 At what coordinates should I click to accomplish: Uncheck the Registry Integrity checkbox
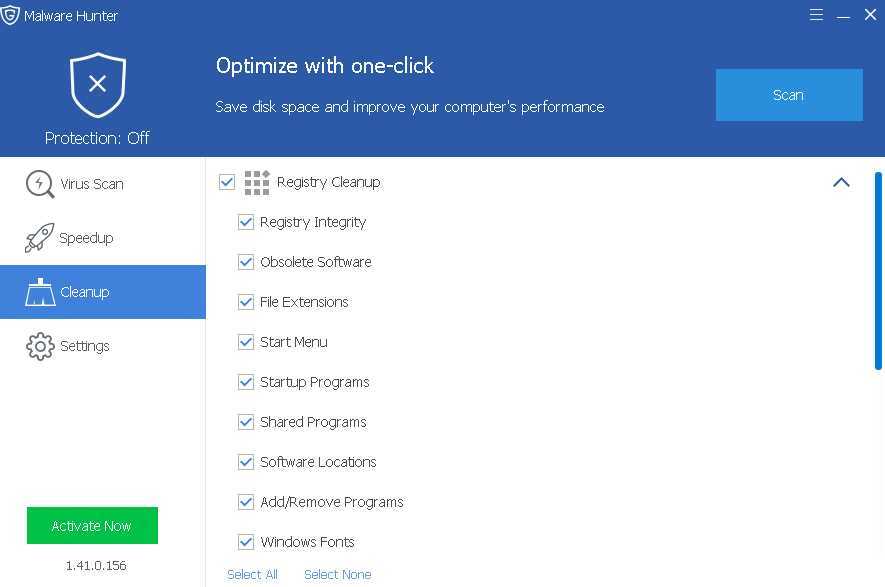(246, 222)
